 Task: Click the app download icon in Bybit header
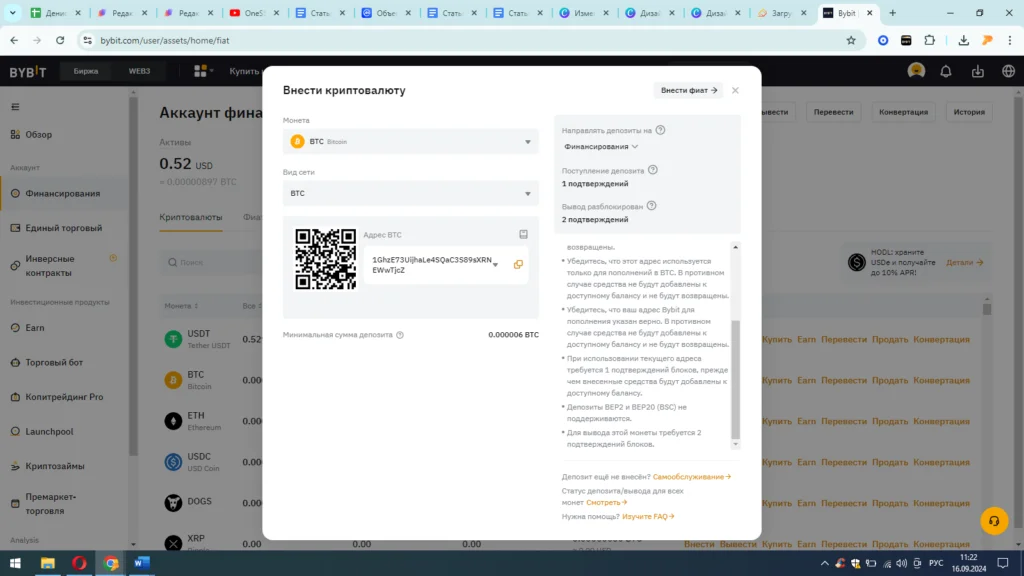(x=978, y=71)
